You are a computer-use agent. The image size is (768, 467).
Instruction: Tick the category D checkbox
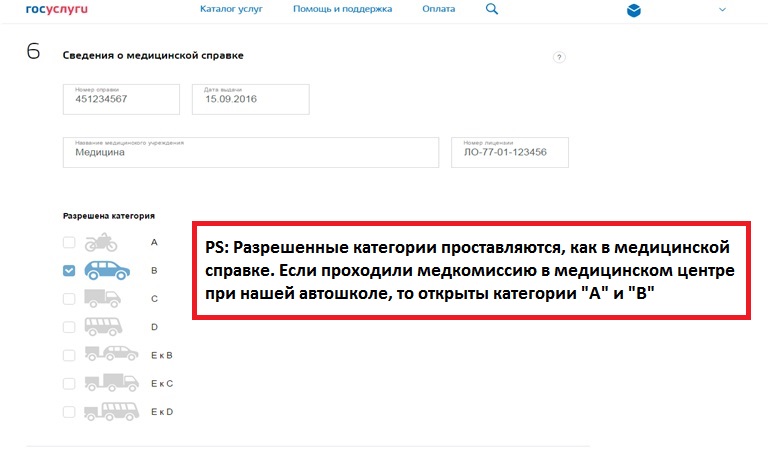coord(69,326)
